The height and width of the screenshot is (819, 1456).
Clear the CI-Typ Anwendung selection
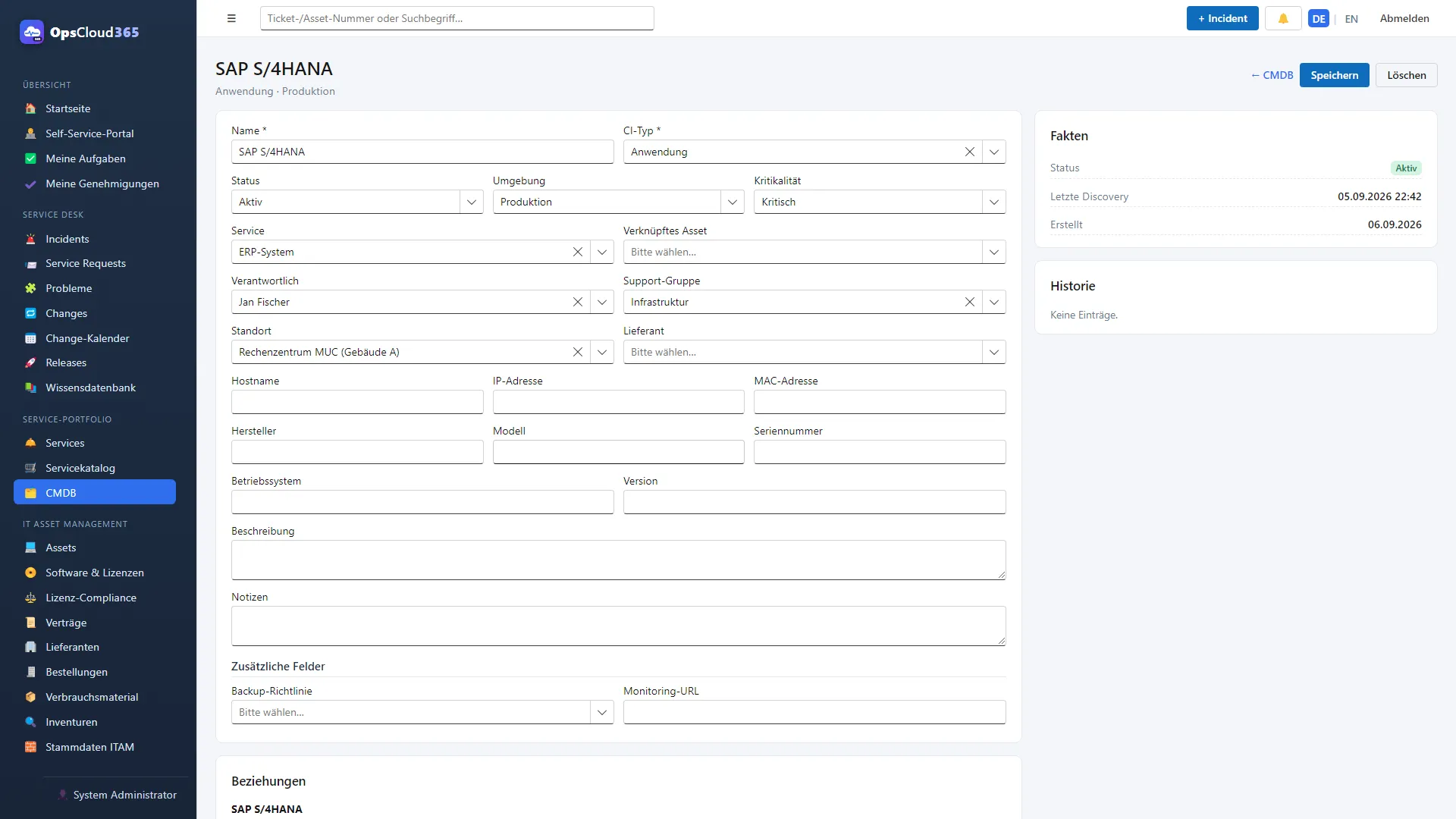(969, 152)
